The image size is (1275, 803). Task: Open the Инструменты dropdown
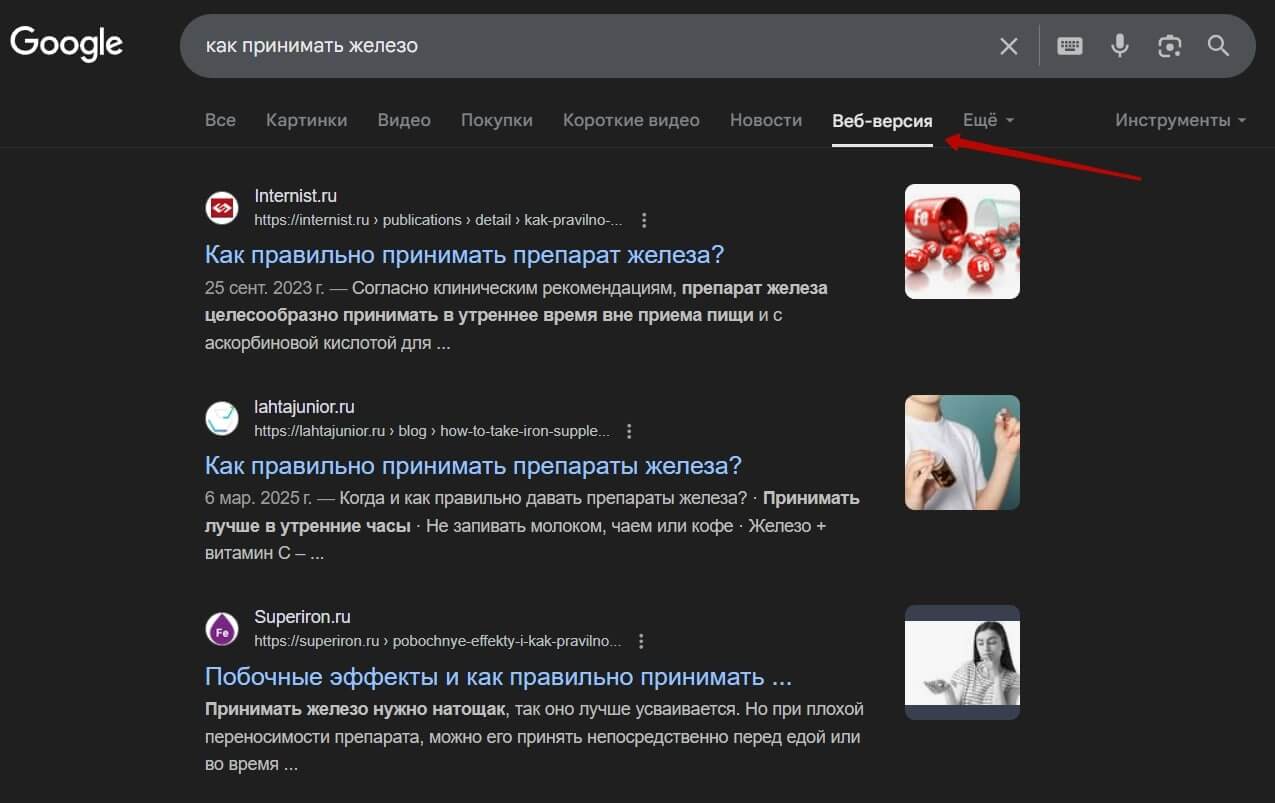coord(1181,120)
